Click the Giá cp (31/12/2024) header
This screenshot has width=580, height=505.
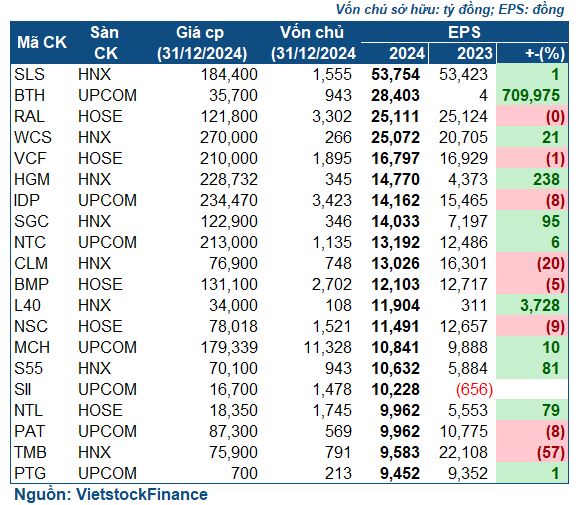coord(202,43)
